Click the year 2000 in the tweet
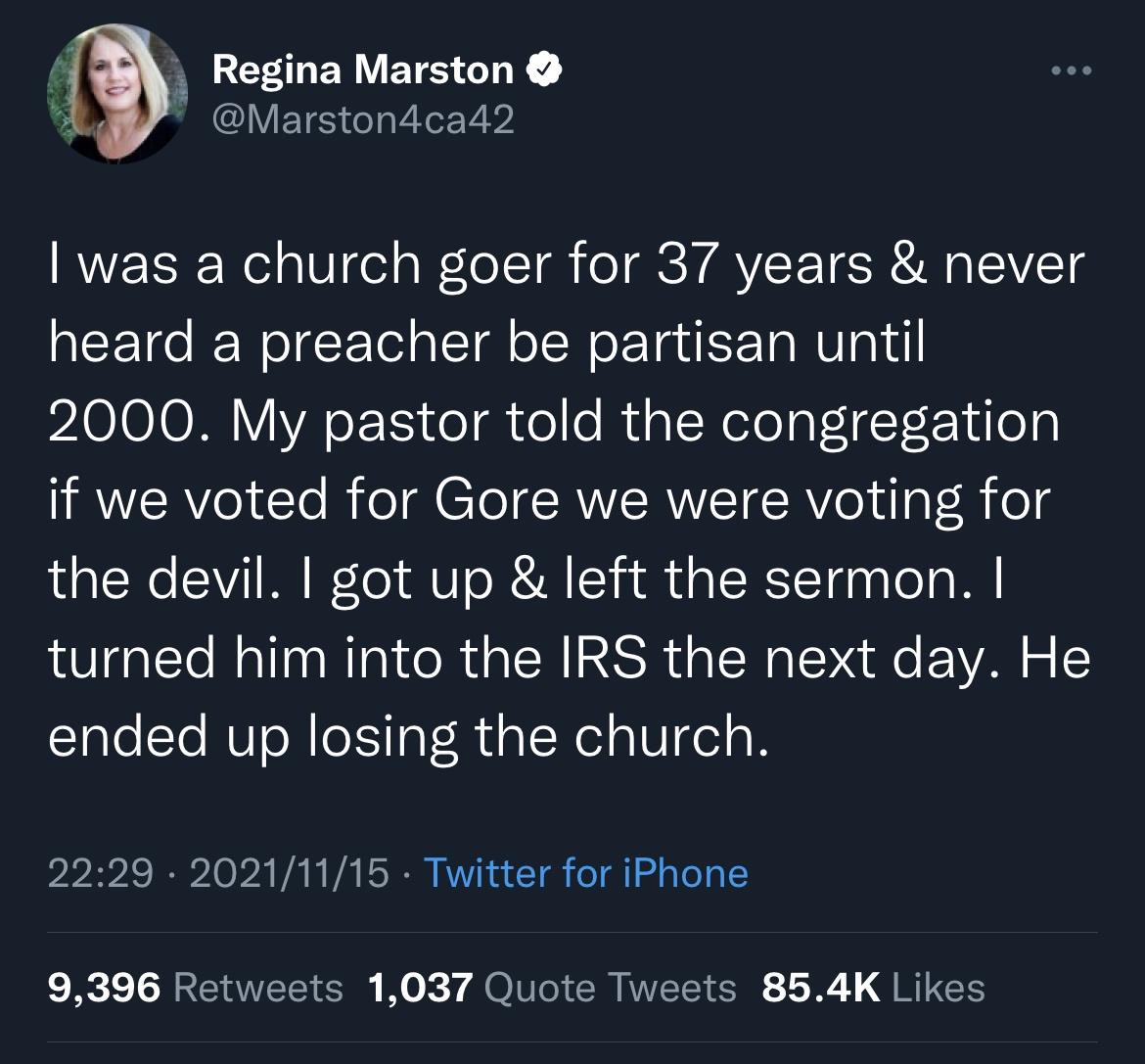Image resolution: width=1145 pixels, height=1064 pixels. (110, 423)
